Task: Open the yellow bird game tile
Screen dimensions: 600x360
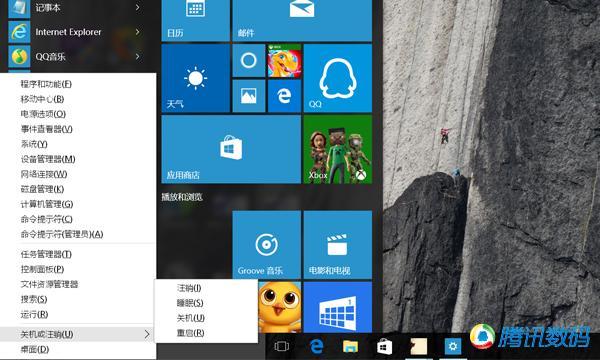Action: coord(279,307)
